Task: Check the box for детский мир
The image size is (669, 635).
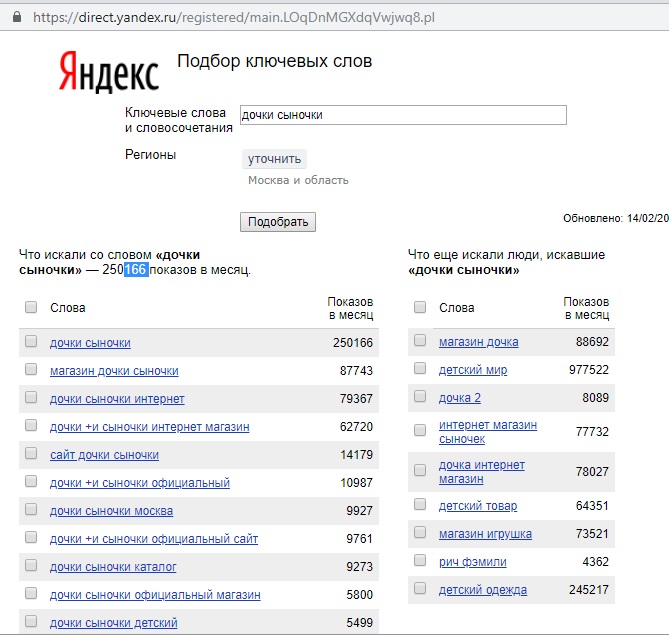Action: [x=420, y=368]
